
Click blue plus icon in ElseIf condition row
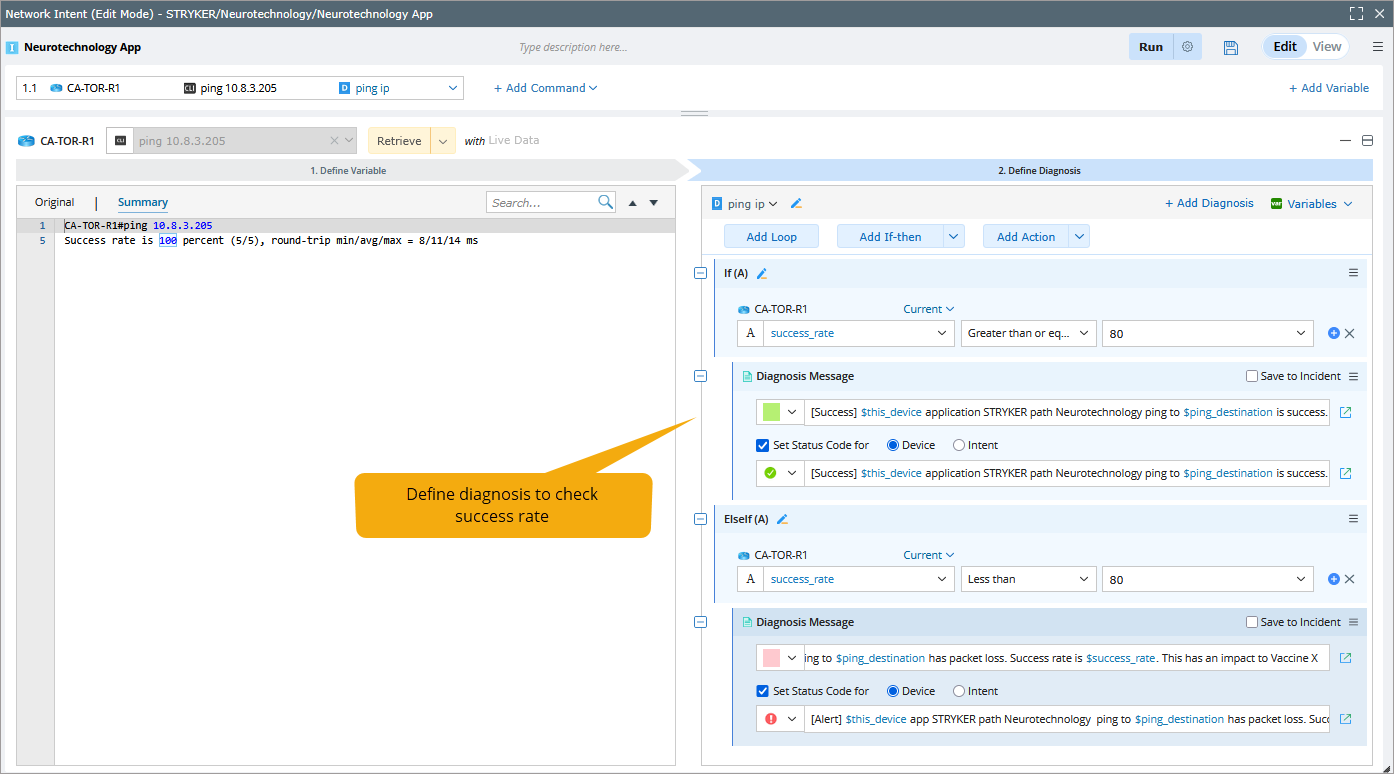click(x=1333, y=579)
